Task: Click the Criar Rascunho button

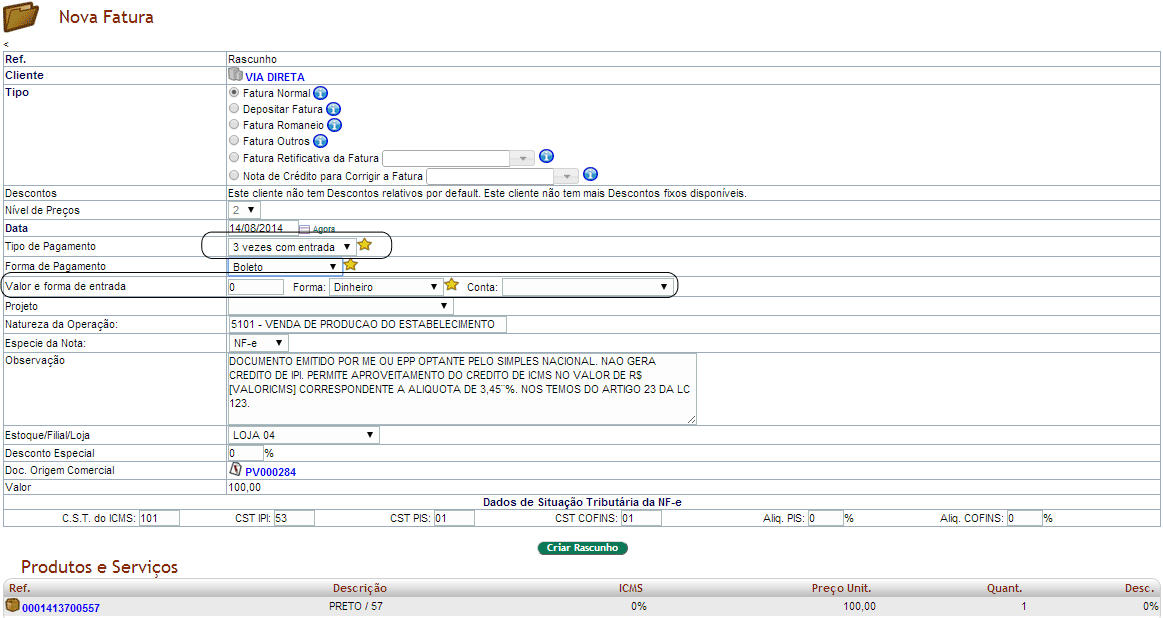Action: (x=583, y=548)
